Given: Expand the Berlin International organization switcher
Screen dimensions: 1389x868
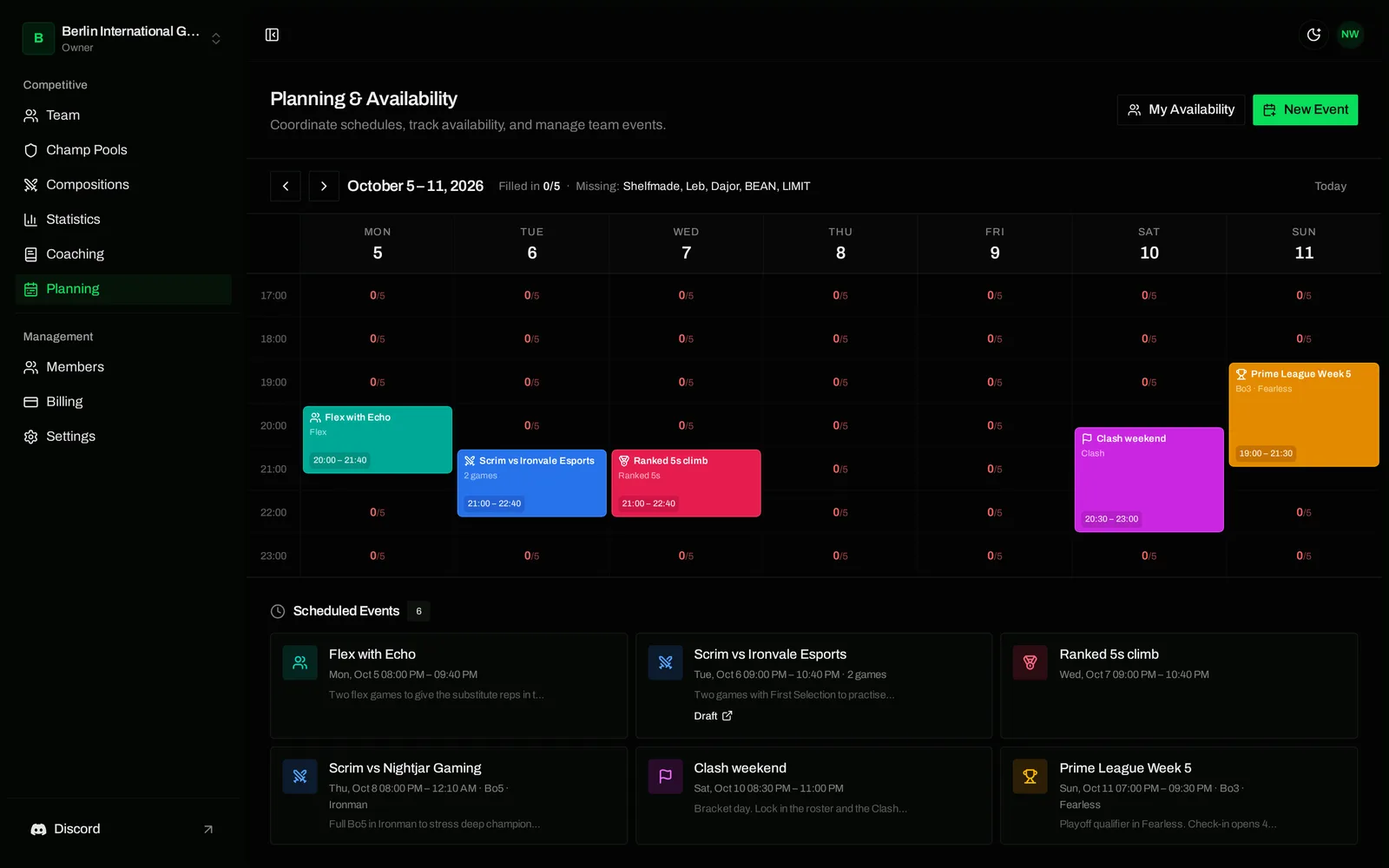Looking at the screenshot, I should pos(122,38).
